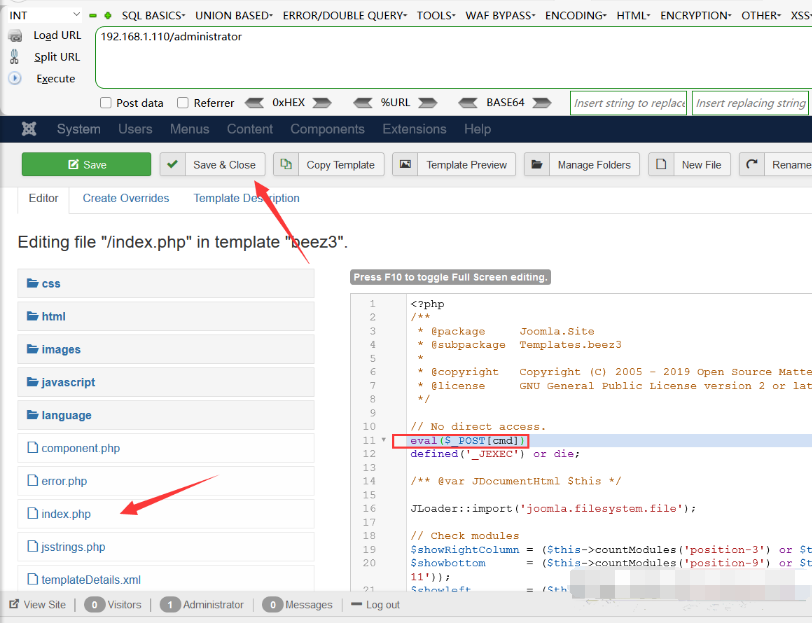Expand the css folder

(x=166, y=283)
